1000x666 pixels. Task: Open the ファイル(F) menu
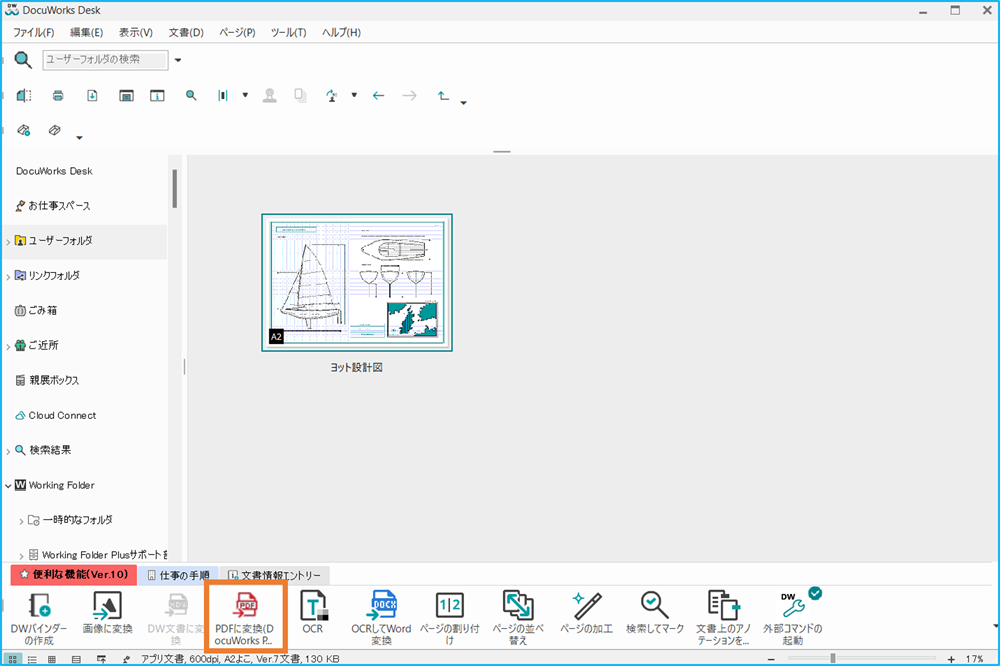click(x=34, y=33)
